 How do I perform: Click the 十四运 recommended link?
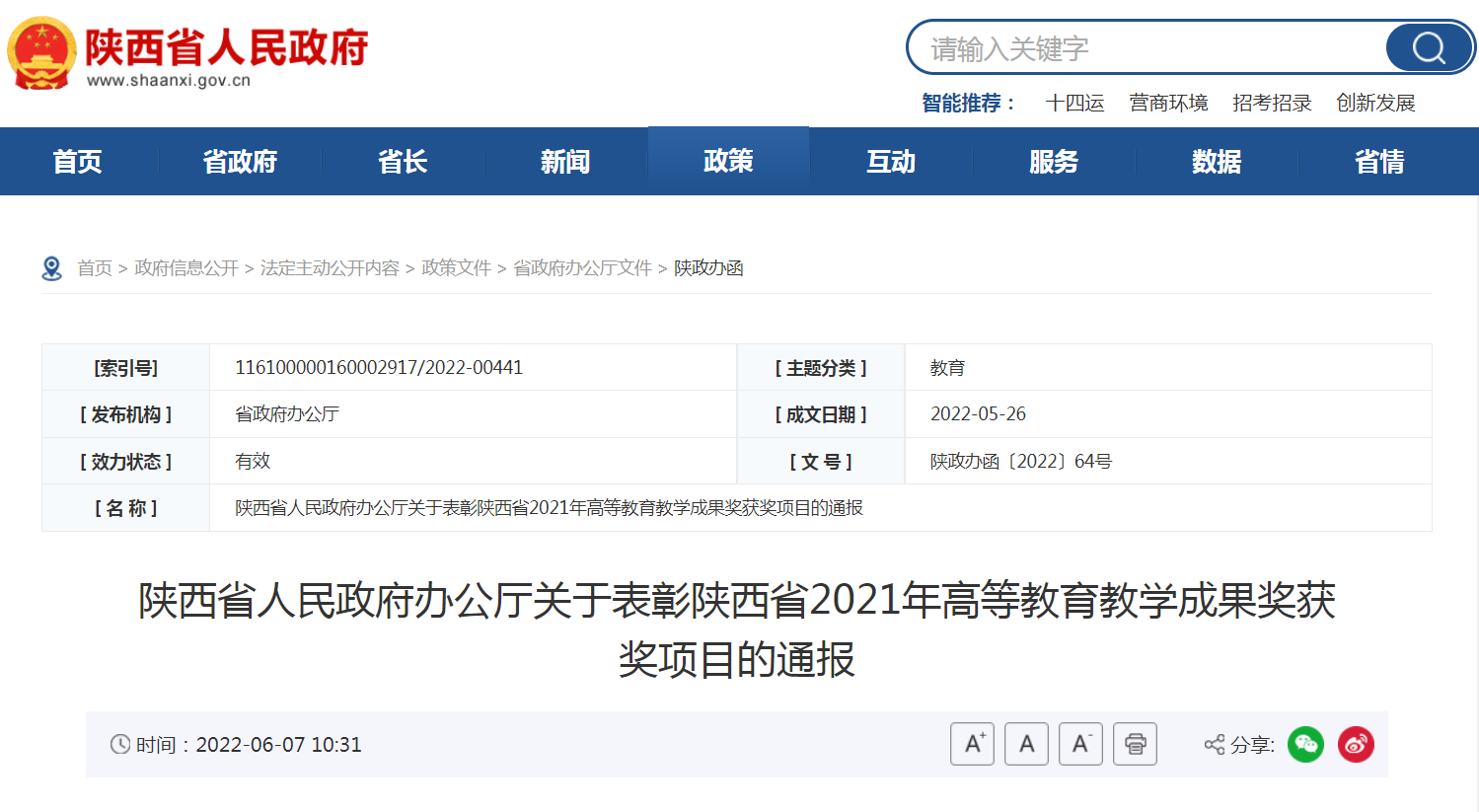[x=1074, y=103]
